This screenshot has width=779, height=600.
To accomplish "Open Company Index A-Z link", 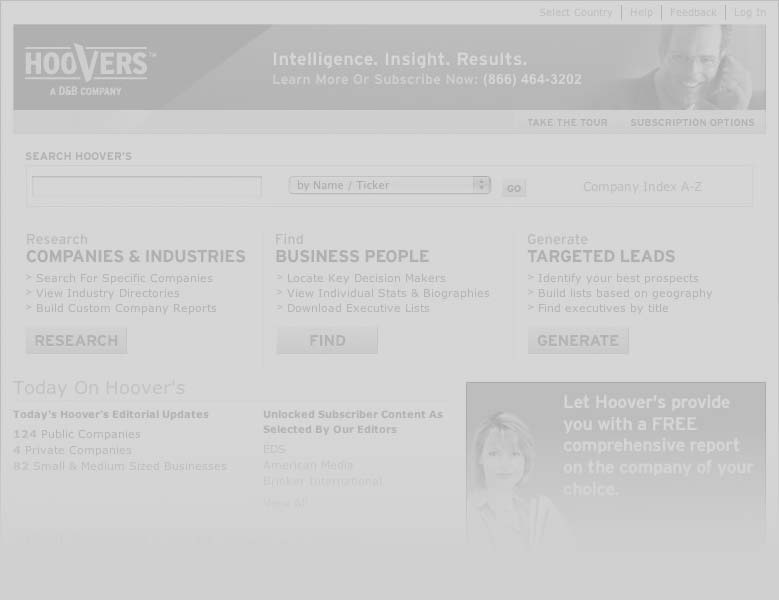I will click(x=642, y=187).
